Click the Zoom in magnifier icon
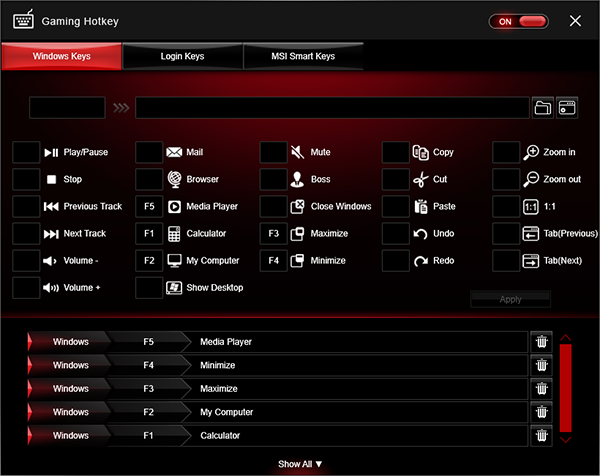The width and height of the screenshot is (600, 476). pyautogui.click(x=531, y=152)
